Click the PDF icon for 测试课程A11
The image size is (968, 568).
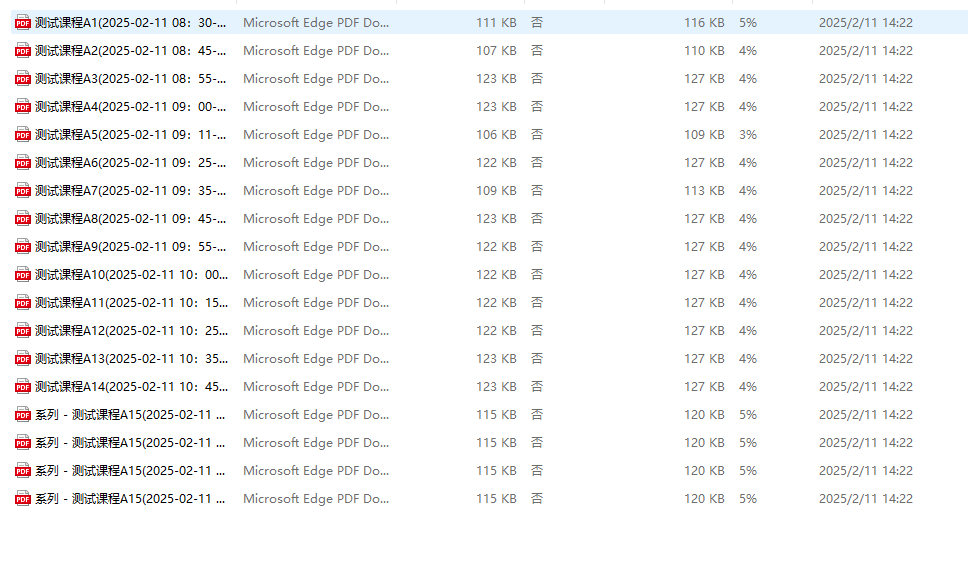pos(23,303)
